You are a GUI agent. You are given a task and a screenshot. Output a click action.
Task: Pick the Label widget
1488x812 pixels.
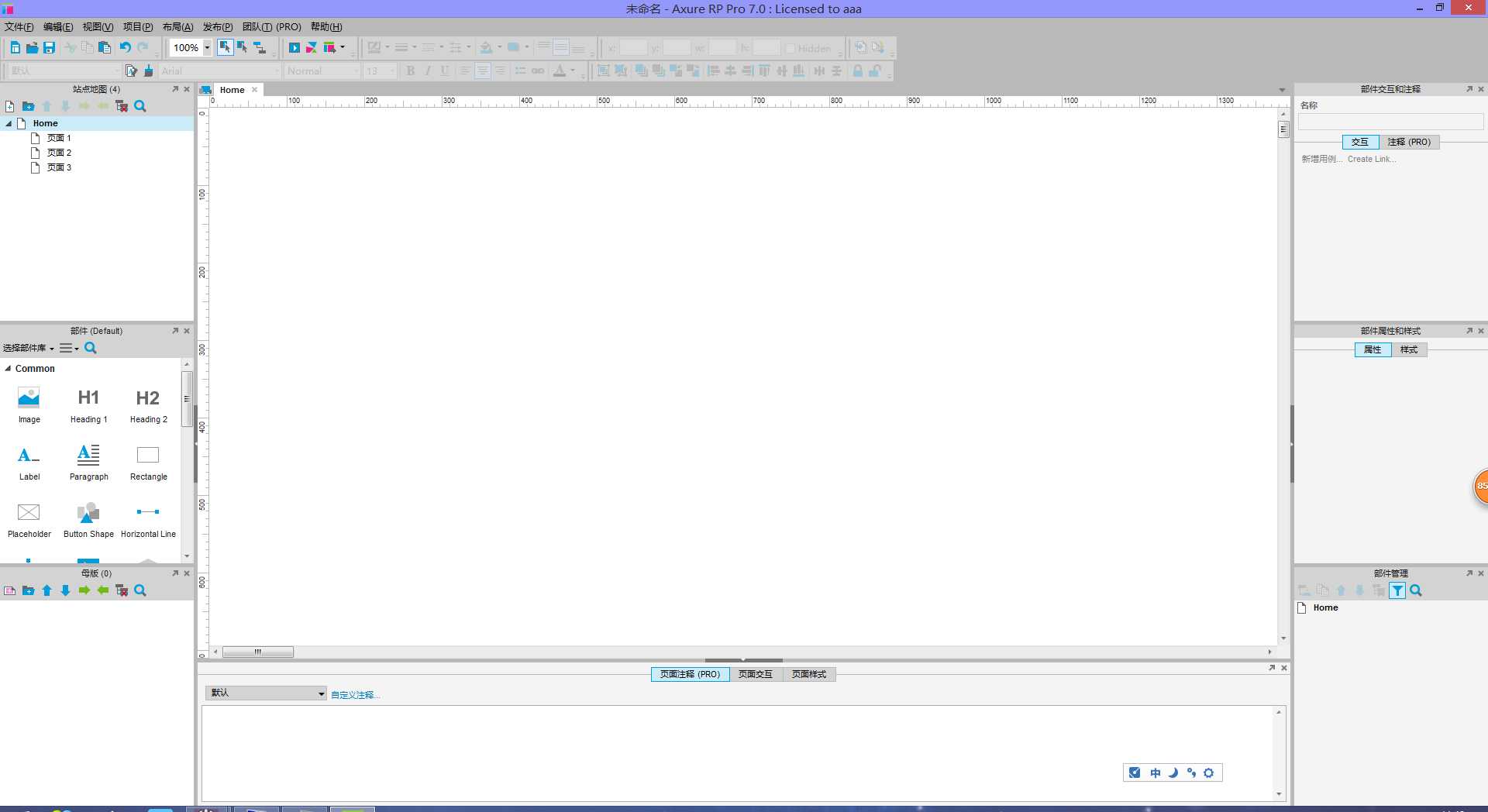(29, 463)
